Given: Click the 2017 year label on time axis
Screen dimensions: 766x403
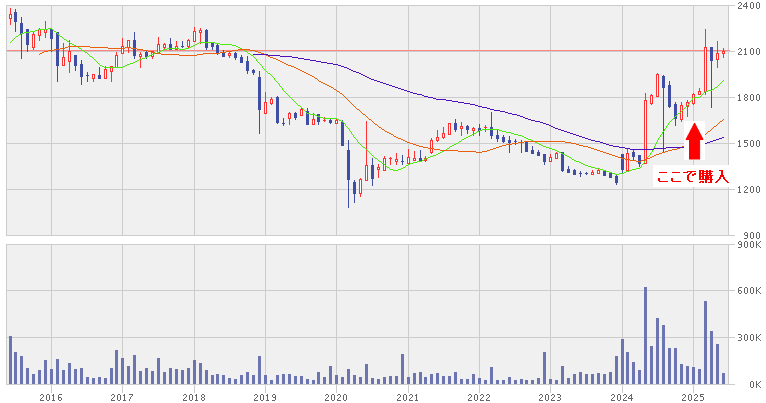Looking at the screenshot, I should pos(122,398).
